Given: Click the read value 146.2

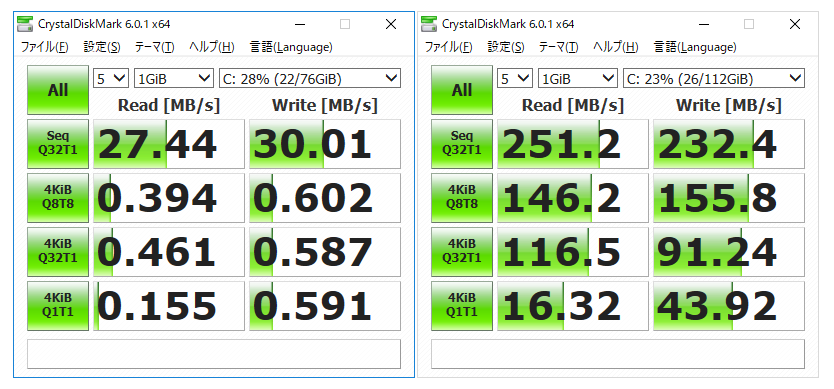Looking at the screenshot, I should pyautogui.click(x=573, y=197).
